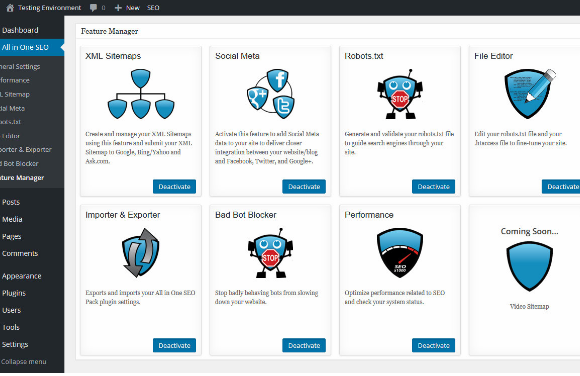Click the plus New icon in admin bar
Screen dimensions: 580x376
click(x=118, y=8)
